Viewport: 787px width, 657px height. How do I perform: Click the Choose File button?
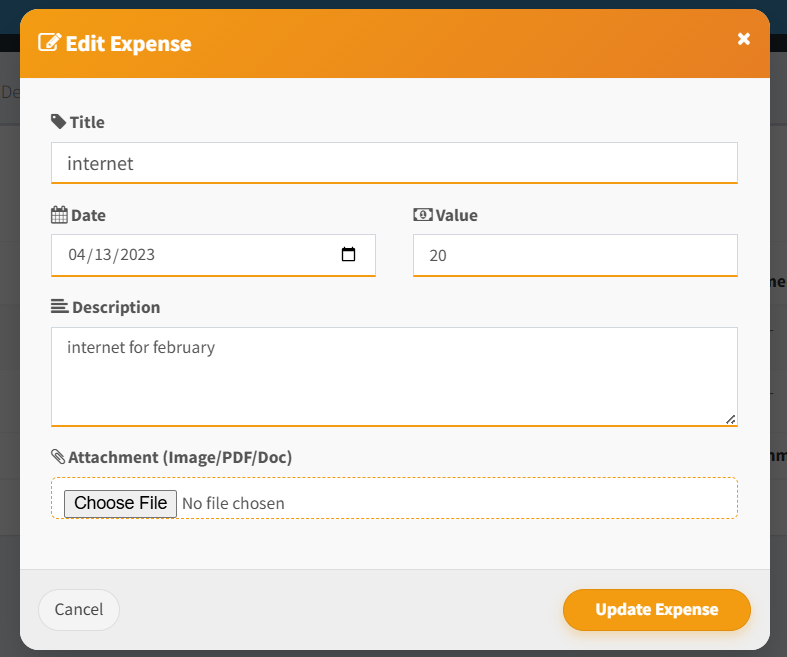(120, 503)
